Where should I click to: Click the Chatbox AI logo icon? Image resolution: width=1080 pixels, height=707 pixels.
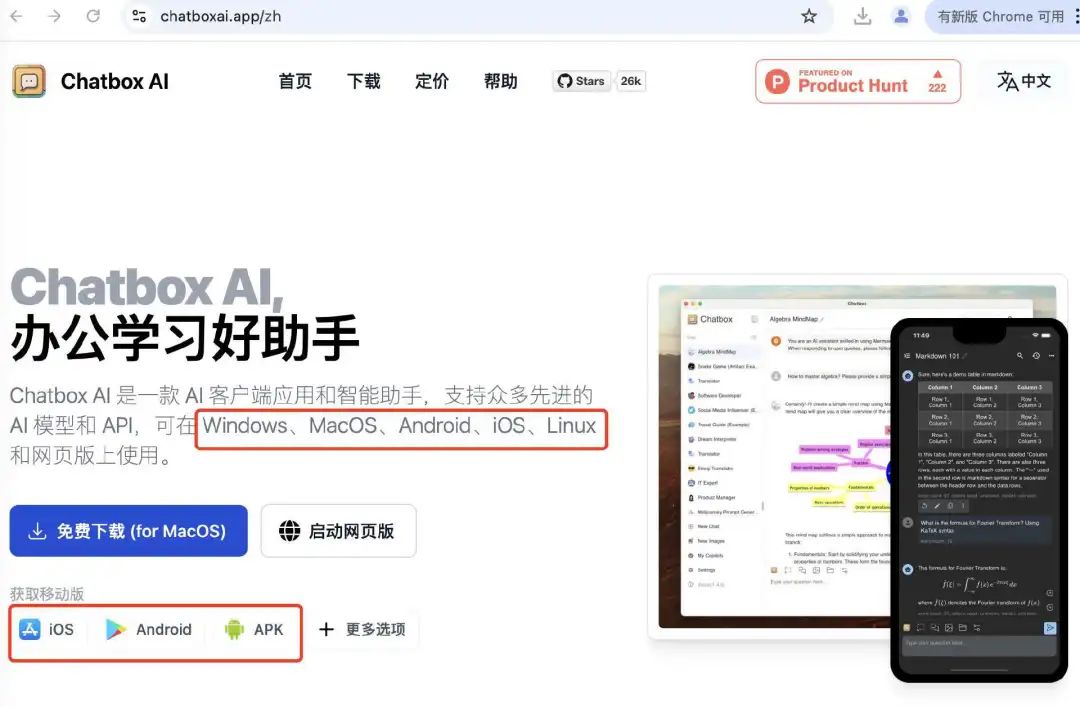coord(29,81)
